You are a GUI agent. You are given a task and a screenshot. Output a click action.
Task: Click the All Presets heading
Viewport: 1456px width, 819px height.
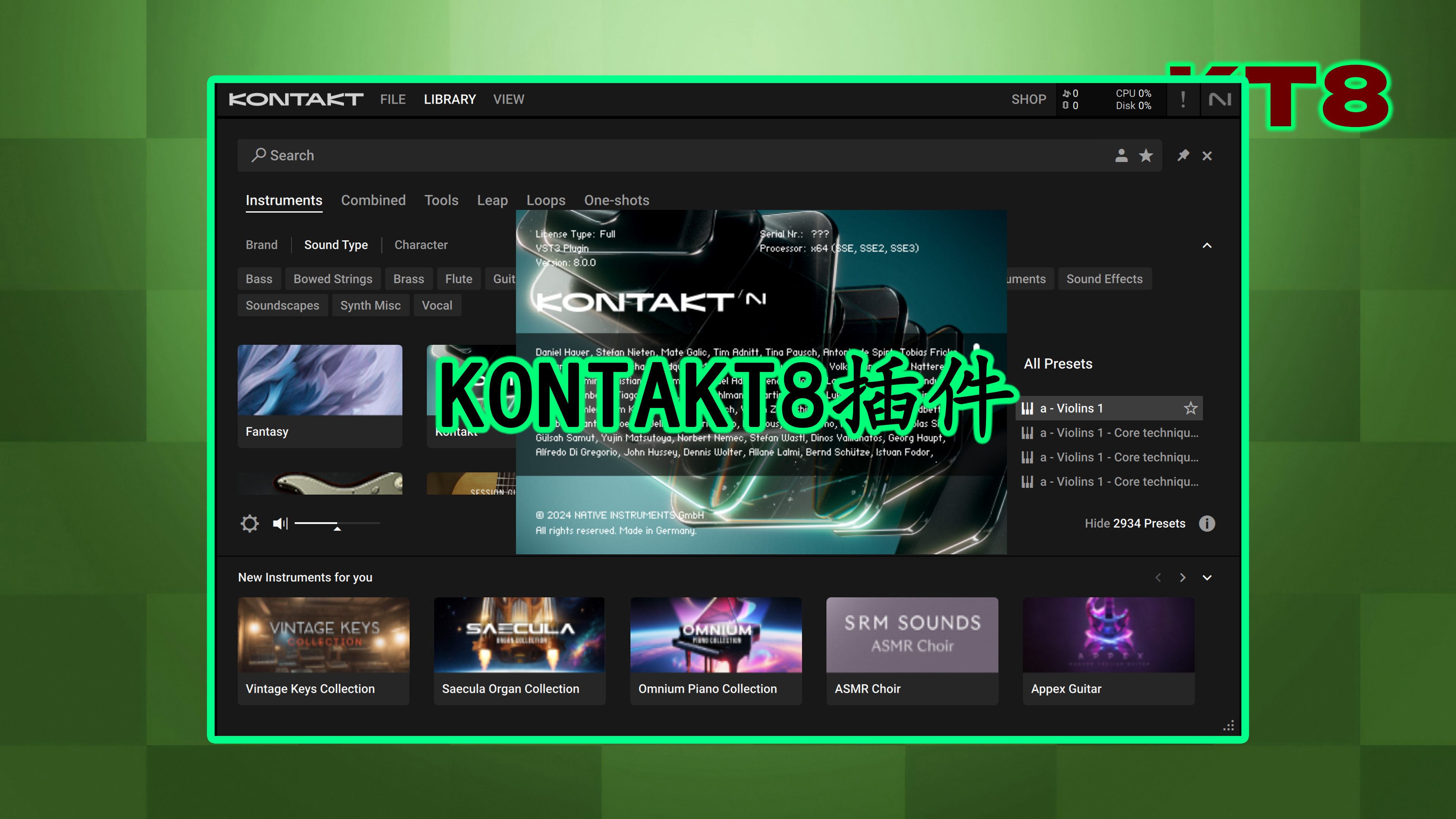coord(1057,364)
